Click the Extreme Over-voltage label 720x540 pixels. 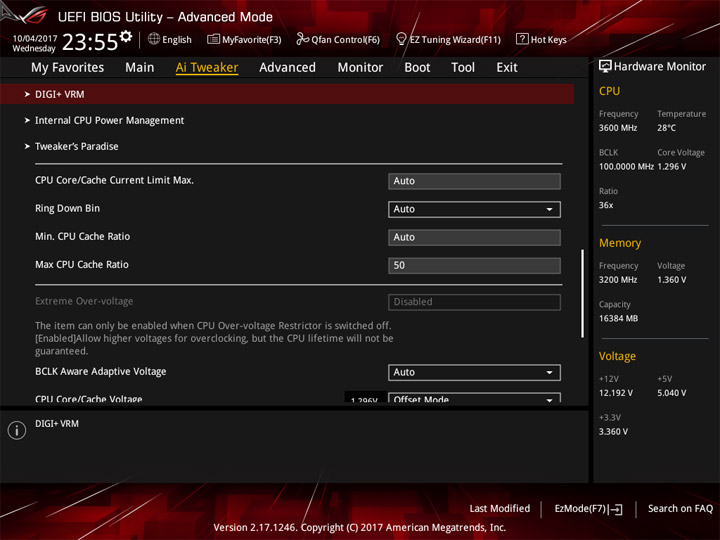pos(84,301)
